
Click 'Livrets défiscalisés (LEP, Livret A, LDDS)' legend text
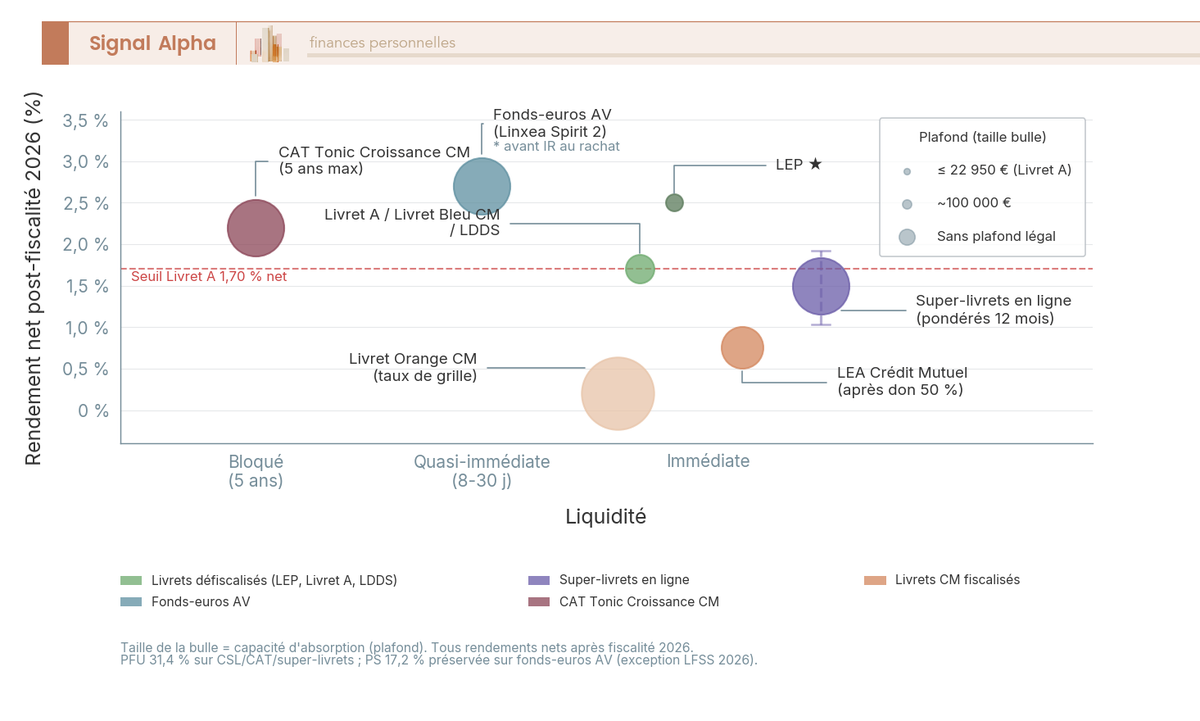[x=275, y=580]
